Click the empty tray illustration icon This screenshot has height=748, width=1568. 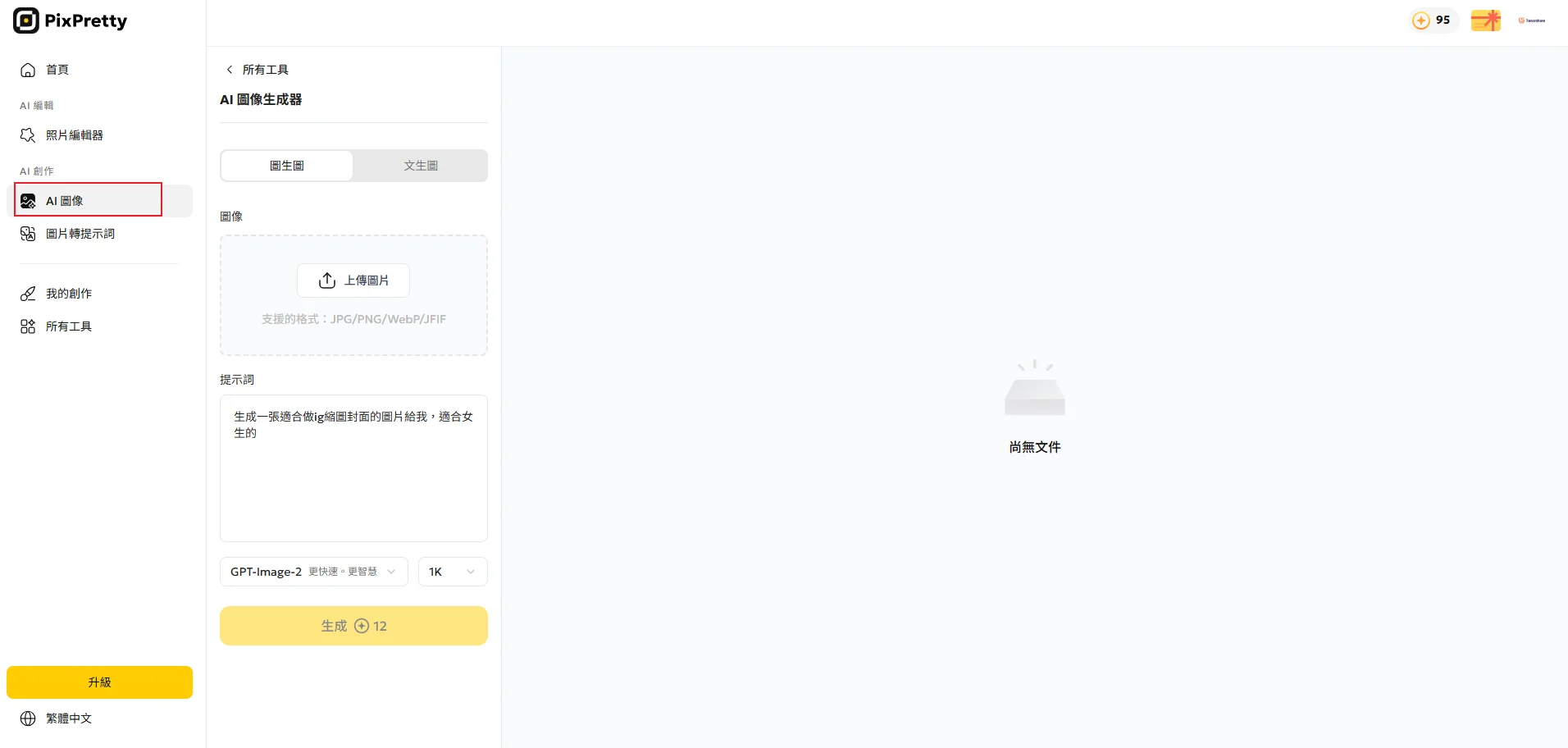point(1035,388)
